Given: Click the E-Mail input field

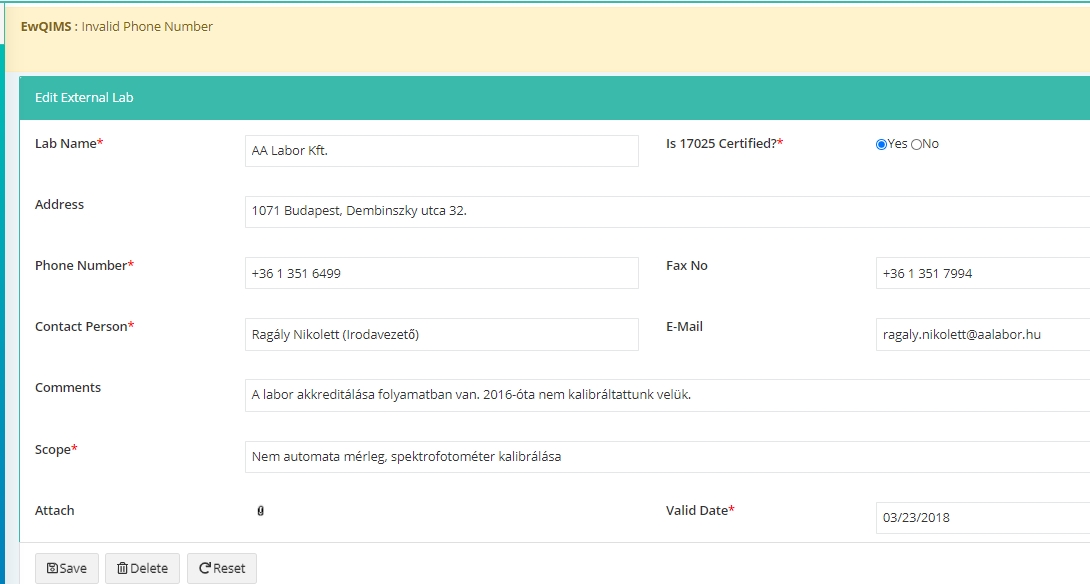Looking at the screenshot, I should pyautogui.click(x=983, y=334).
